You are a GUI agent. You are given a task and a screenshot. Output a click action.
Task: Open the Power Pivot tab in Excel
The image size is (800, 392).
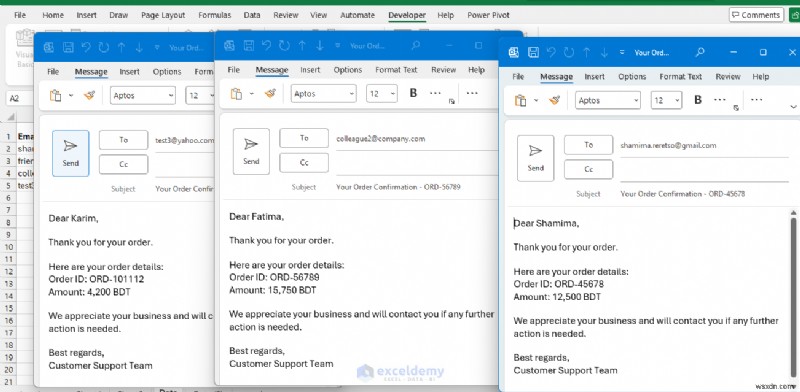pyautogui.click(x=488, y=15)
